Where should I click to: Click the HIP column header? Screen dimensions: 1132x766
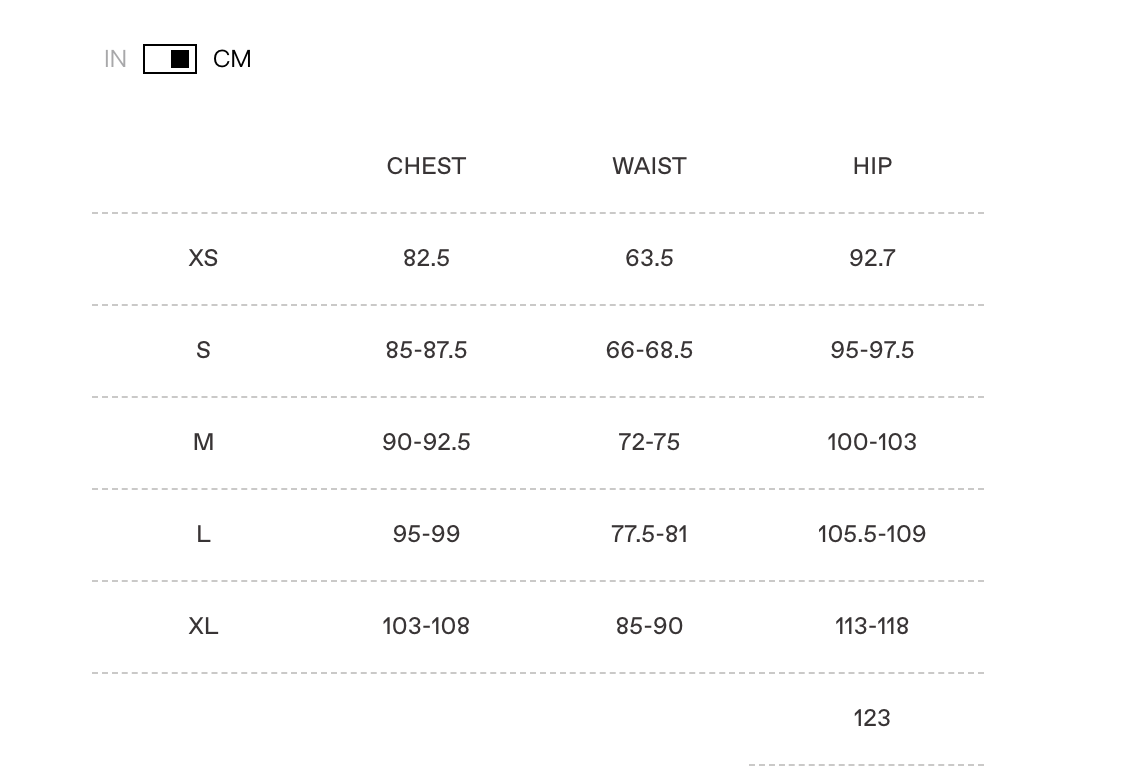coord(872,166)
